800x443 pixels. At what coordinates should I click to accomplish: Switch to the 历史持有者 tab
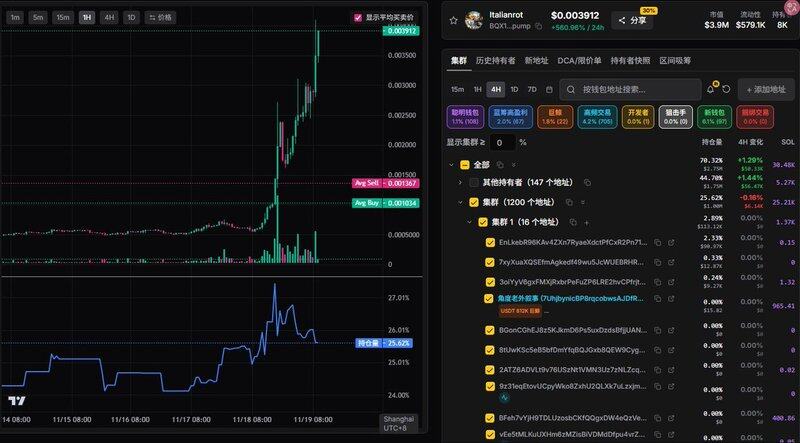pos(495,60)
